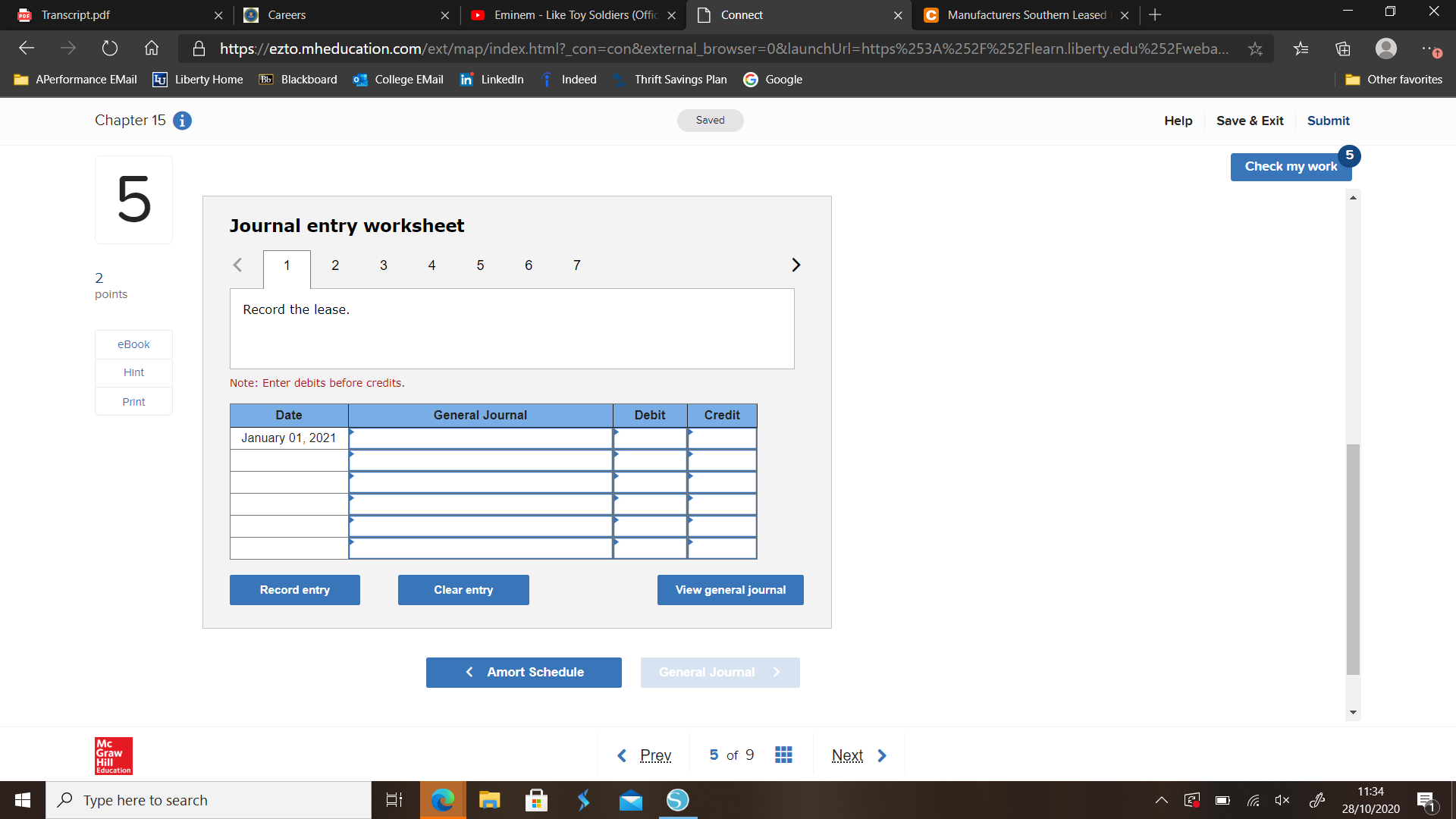Click the browser home icon
Viewport: 1456px width, 819px height.
tap(151, 48)
